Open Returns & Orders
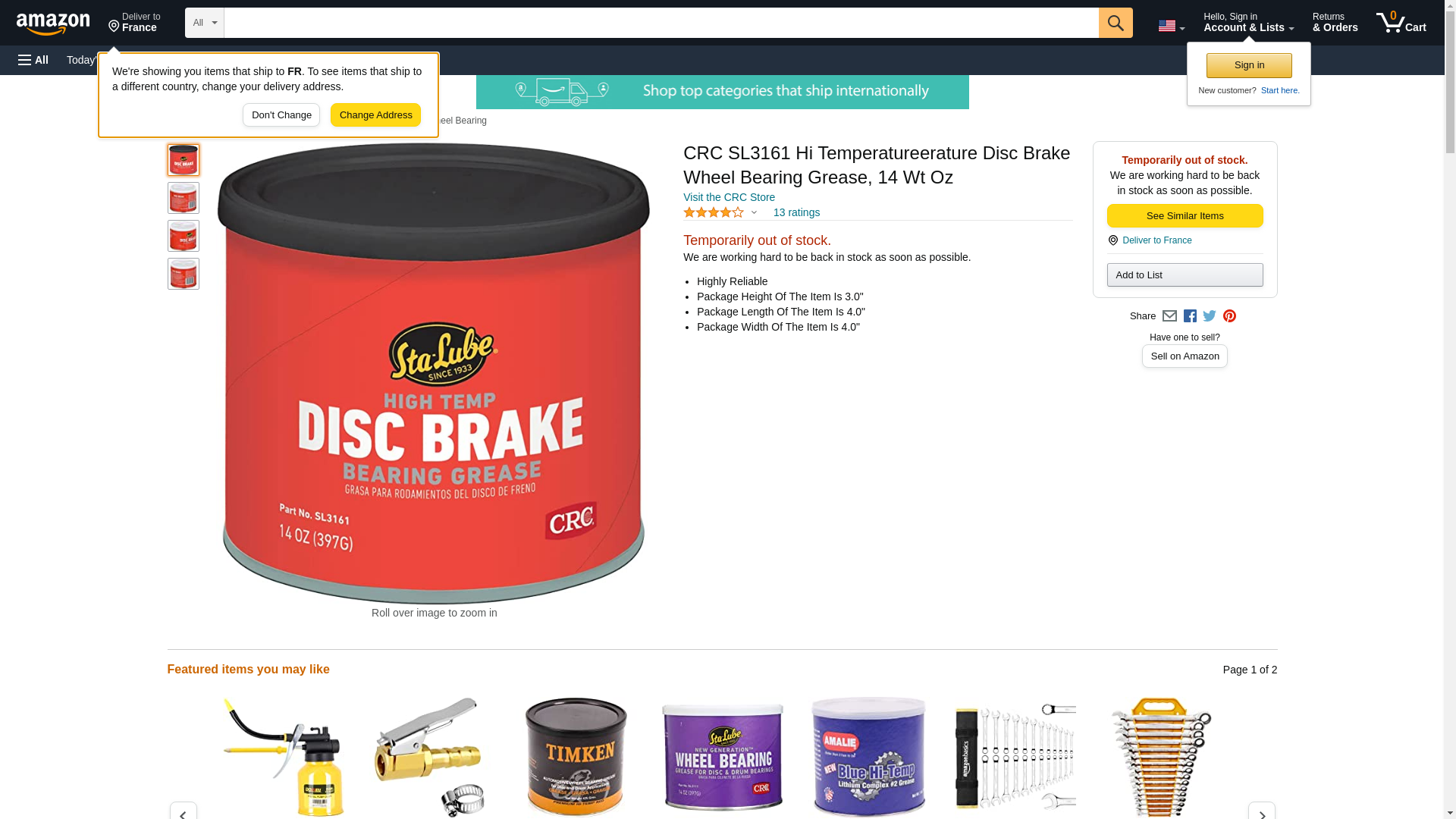Viewport: 1456px width, 819px height. (x=1335, y=23)
